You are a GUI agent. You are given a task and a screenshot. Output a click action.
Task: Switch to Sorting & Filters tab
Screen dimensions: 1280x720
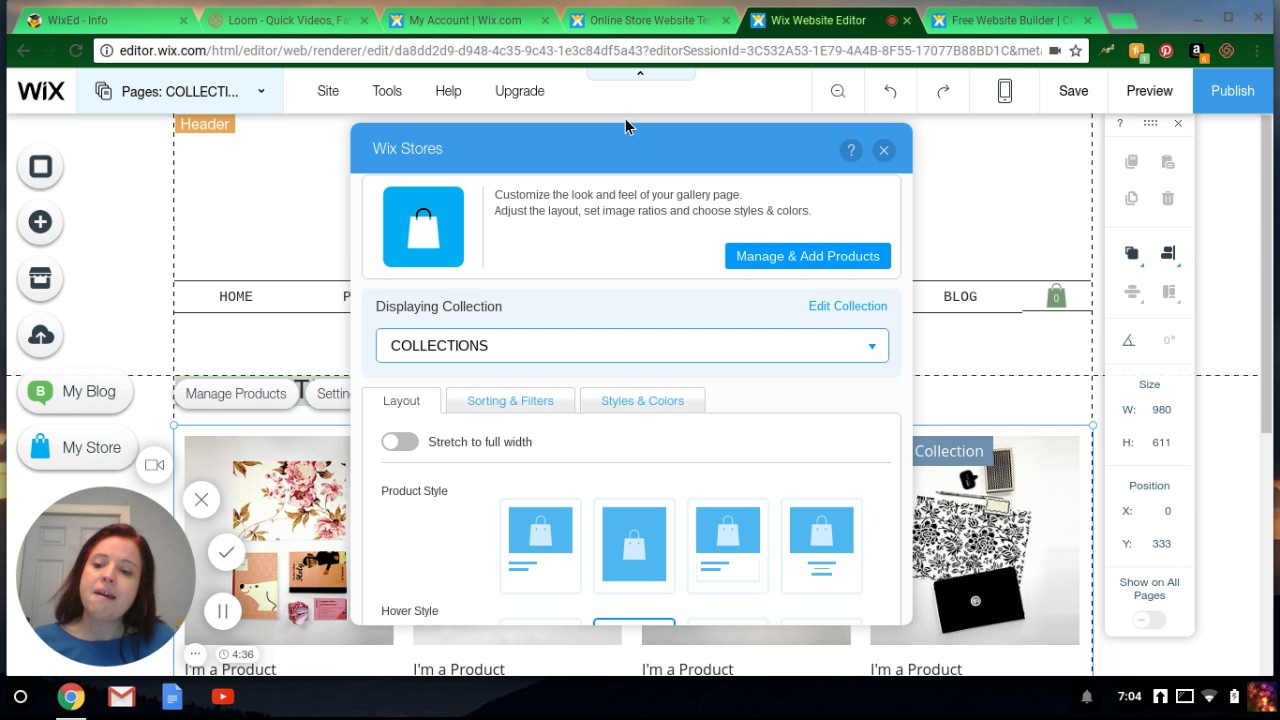(510, 401)
